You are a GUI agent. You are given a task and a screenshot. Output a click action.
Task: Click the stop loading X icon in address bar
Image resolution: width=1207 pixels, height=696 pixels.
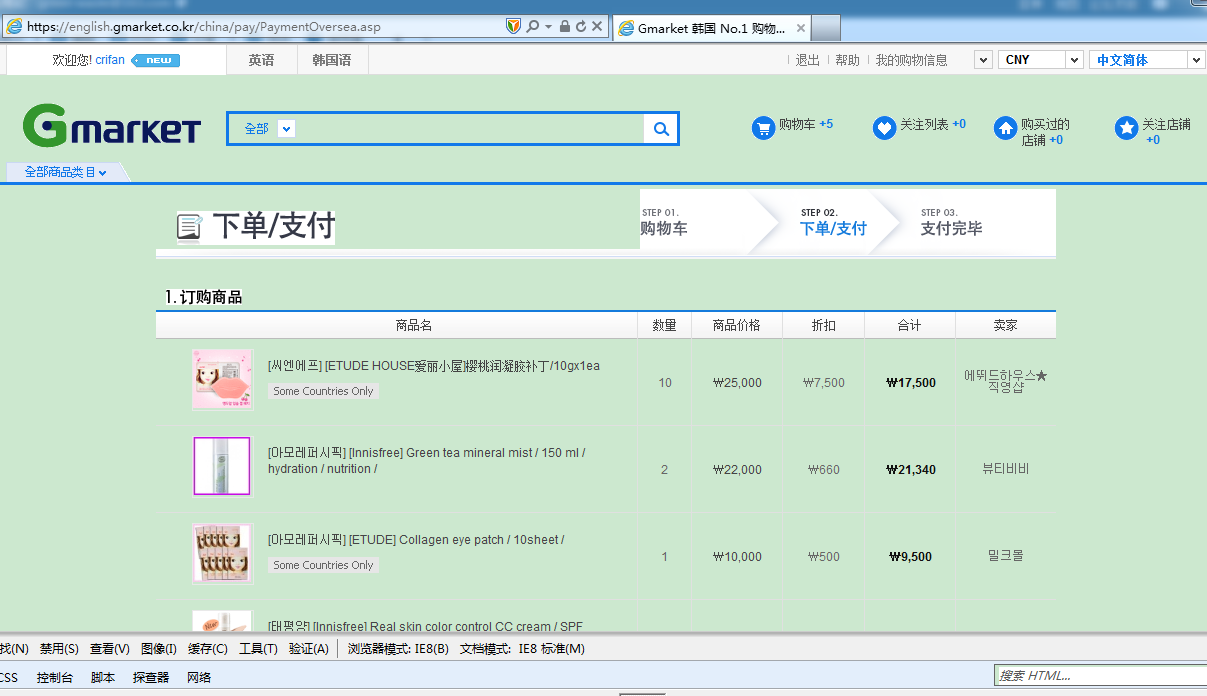[597, 26]
